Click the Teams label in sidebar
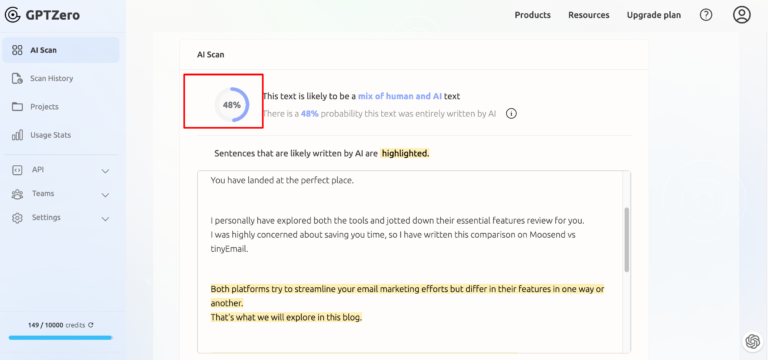 (x=43, y=193)
